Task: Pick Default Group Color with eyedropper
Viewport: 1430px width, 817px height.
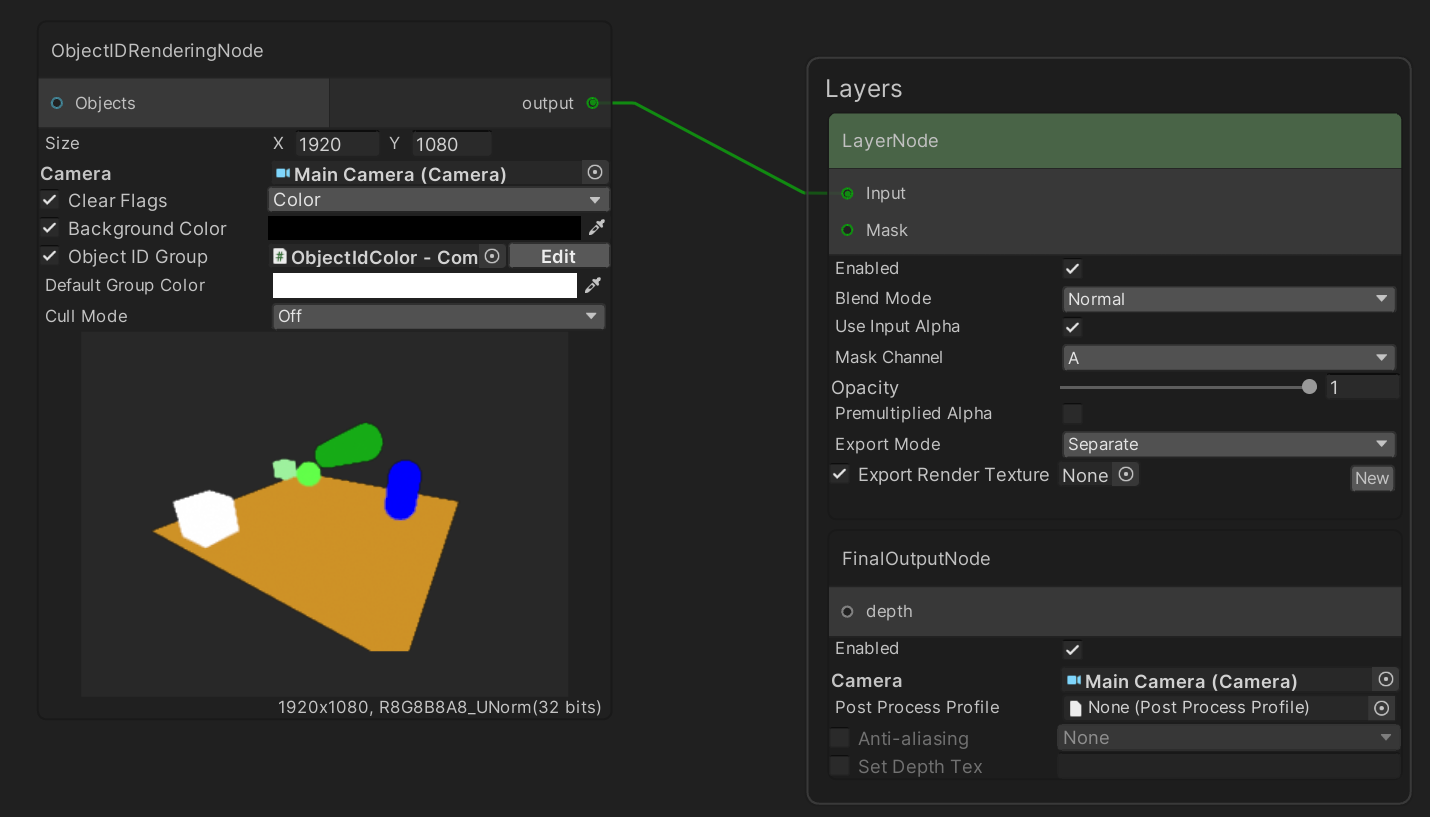Action: tap(593, 286)
